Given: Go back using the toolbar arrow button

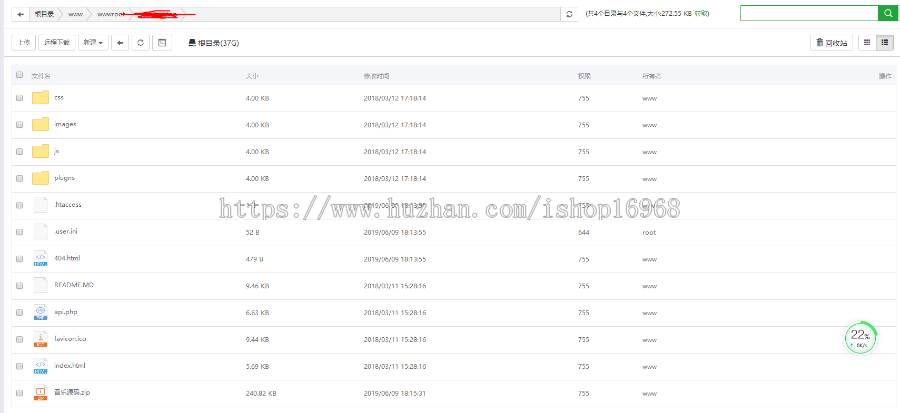Looking at the screenshot, I should tap(119, 42).
